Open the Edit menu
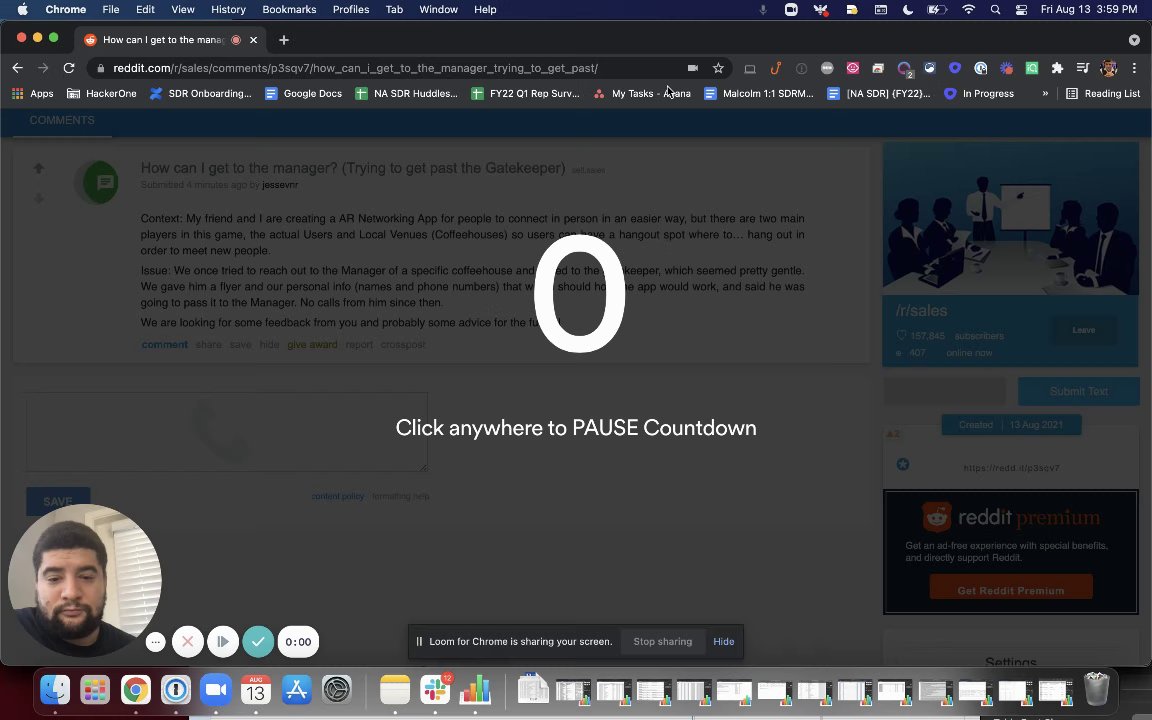Viewport: 1152px width, 720px height. coord(145,10)
